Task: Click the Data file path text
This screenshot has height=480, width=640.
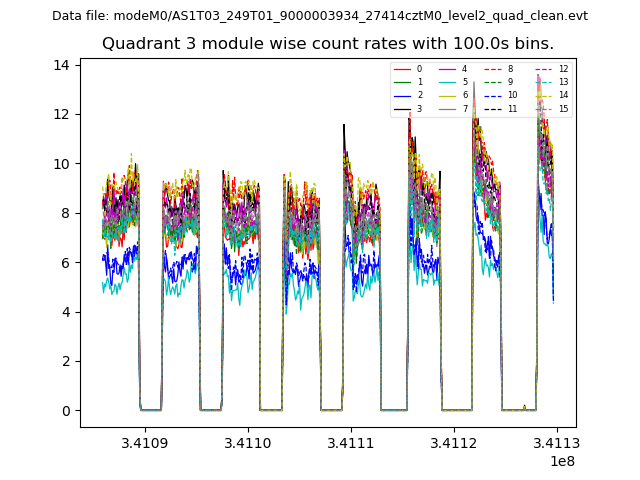Action: [320, 16]
